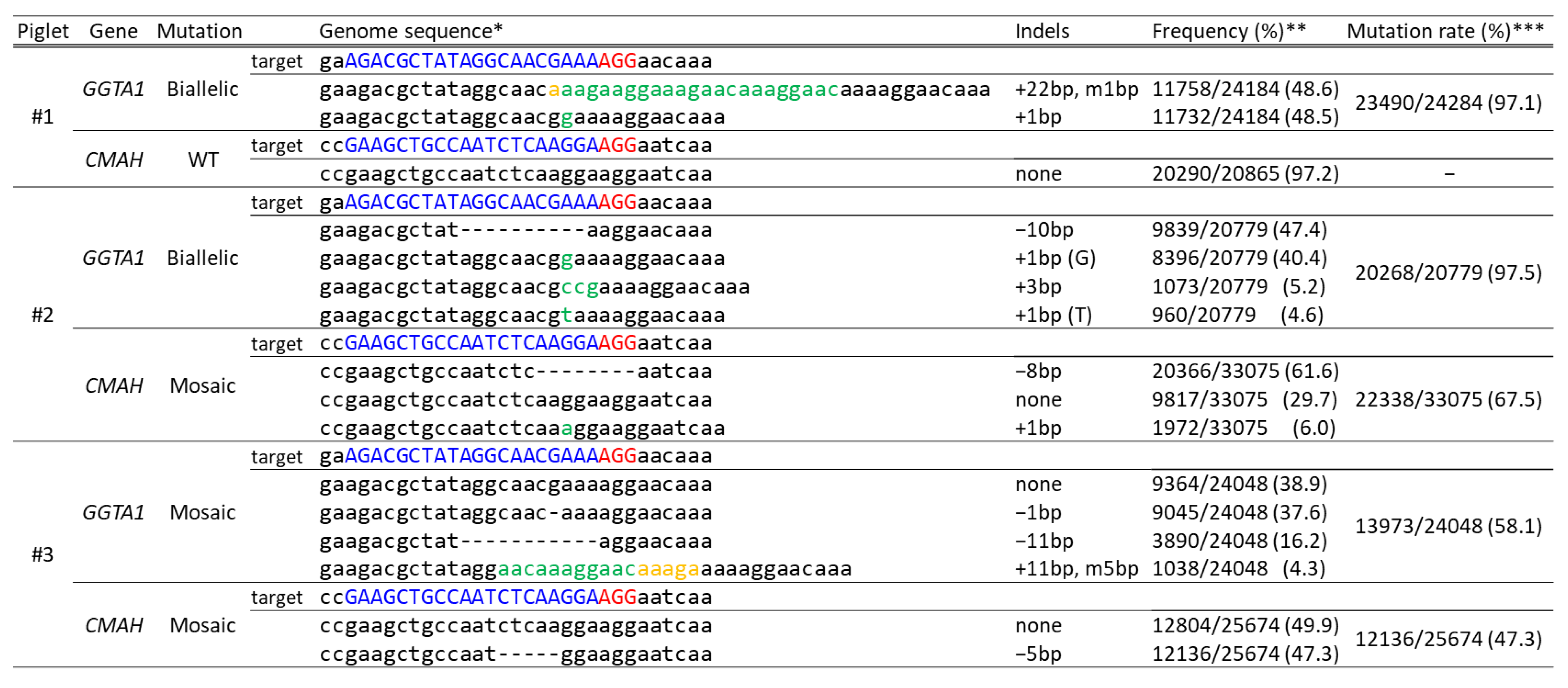Click the +22bp, m1bp indel entry
Screen dimensions: 1568x688
(1075, 90)
